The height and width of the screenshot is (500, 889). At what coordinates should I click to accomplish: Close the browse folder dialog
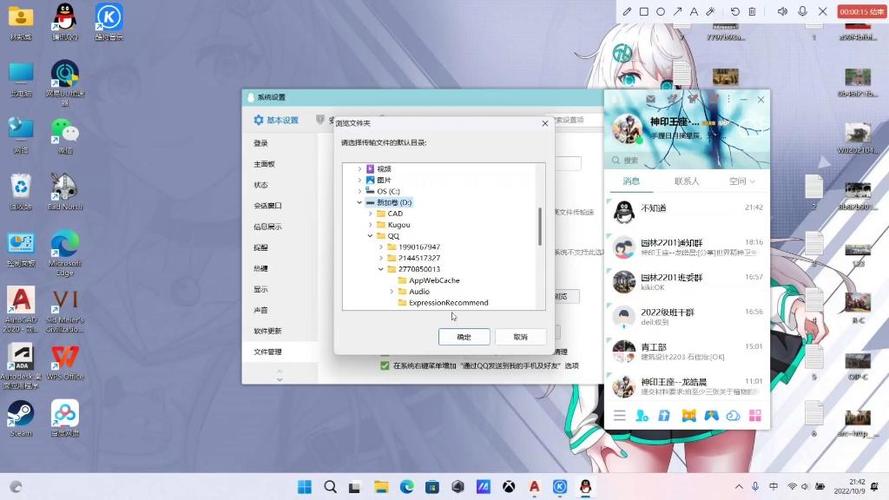coord(545,123)
